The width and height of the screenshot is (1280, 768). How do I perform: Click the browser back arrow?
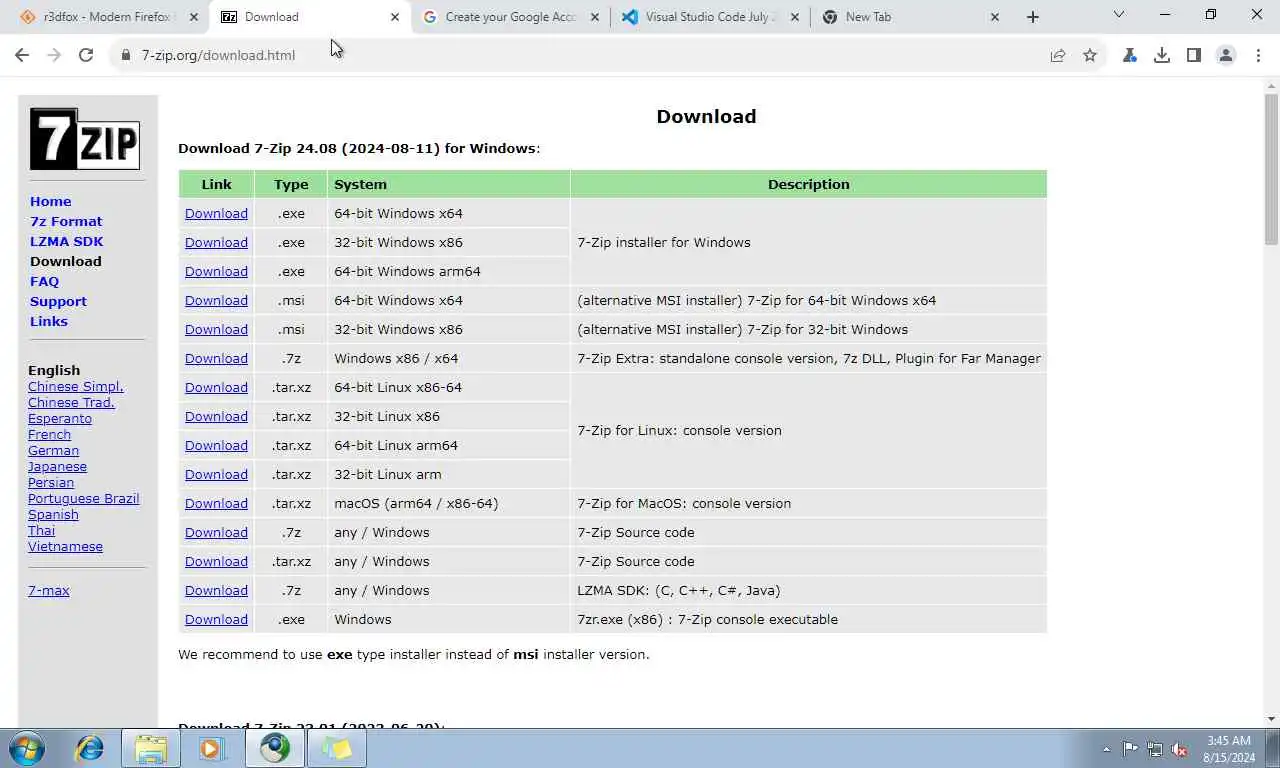[x=22, y=55]
